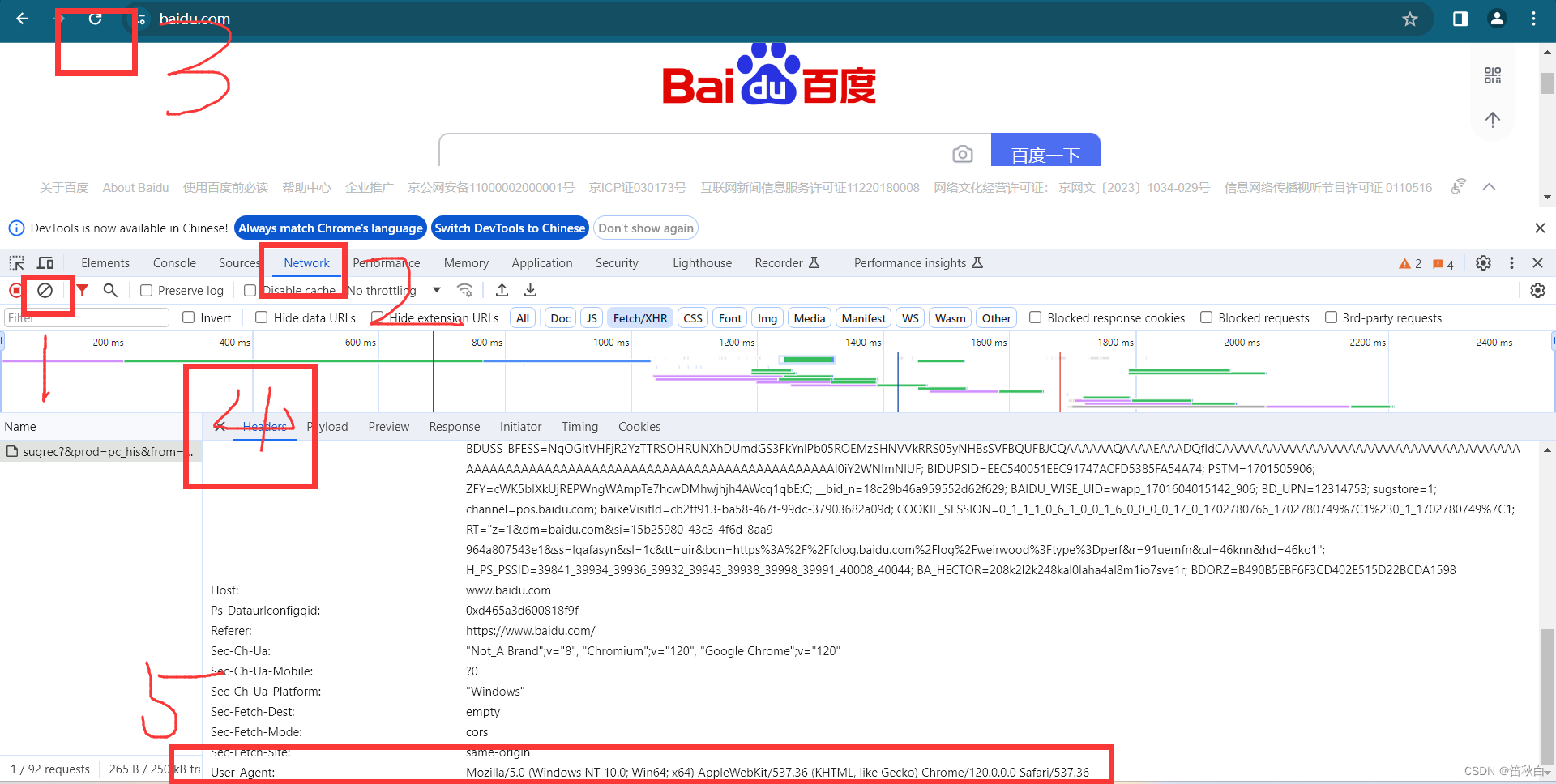Show the Preview tab of request
The height and width of the screenshot is (784, 1556).
click(389, 427)
